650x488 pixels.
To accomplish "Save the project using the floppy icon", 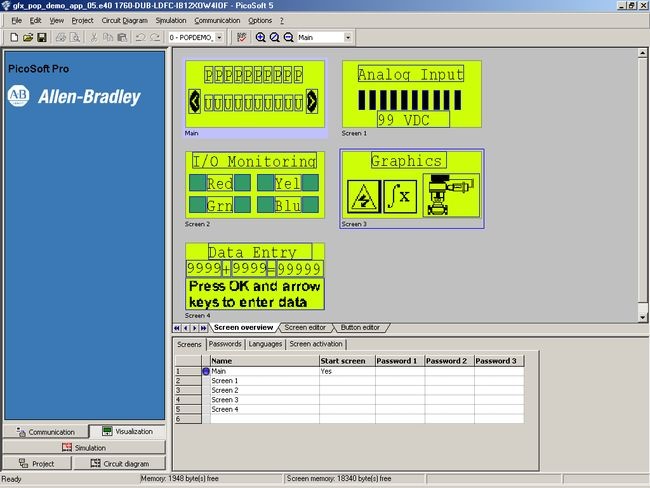I will 42,37.
